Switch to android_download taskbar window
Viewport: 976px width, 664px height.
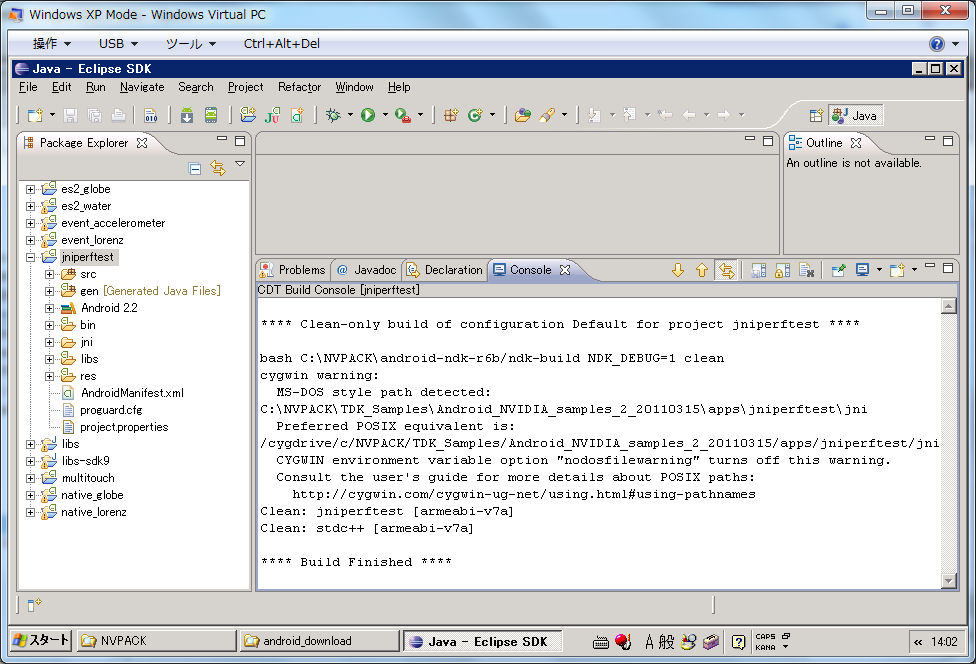[319, 640]
